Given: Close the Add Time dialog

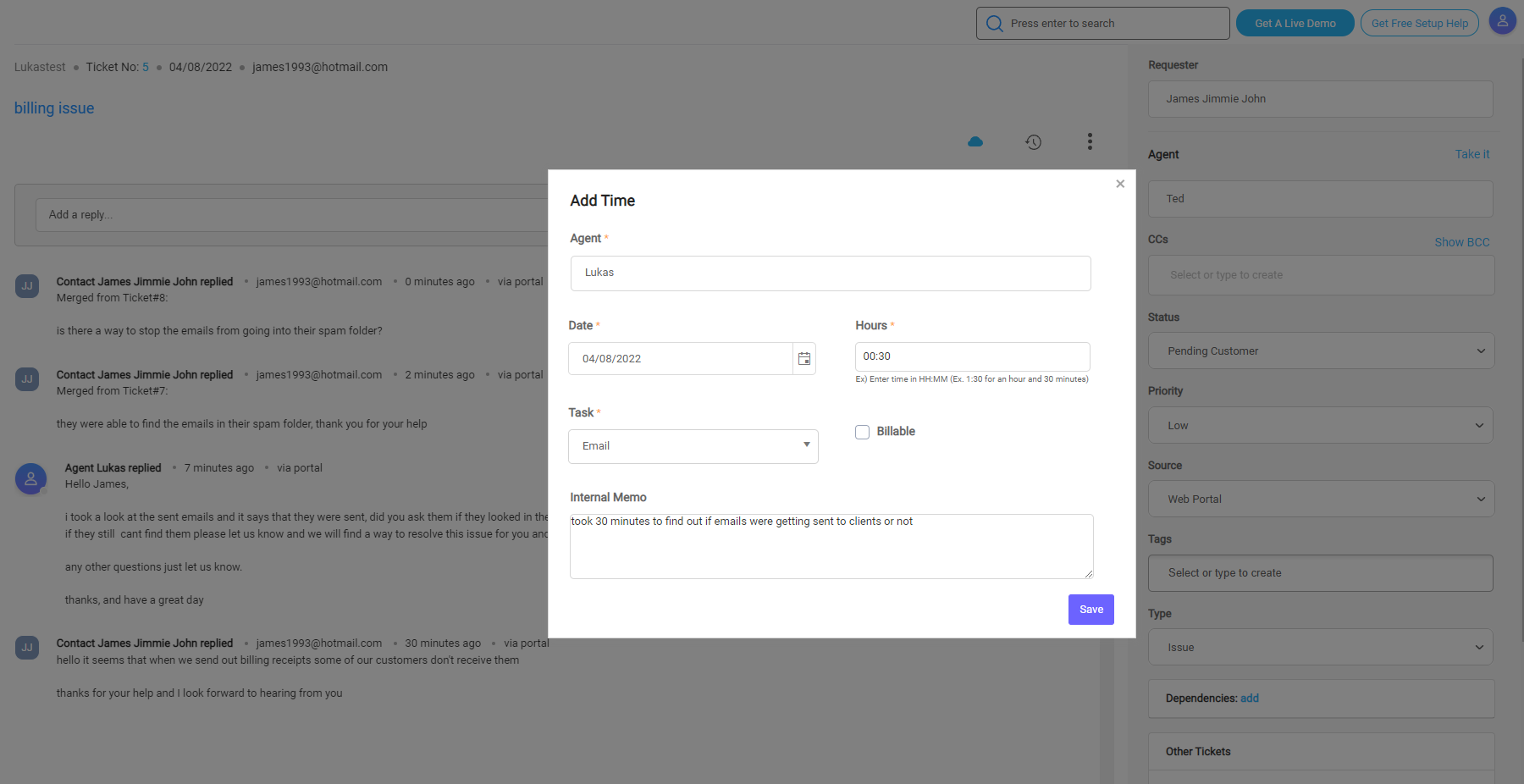Looking at the screenshot, I should point(1120,184).
